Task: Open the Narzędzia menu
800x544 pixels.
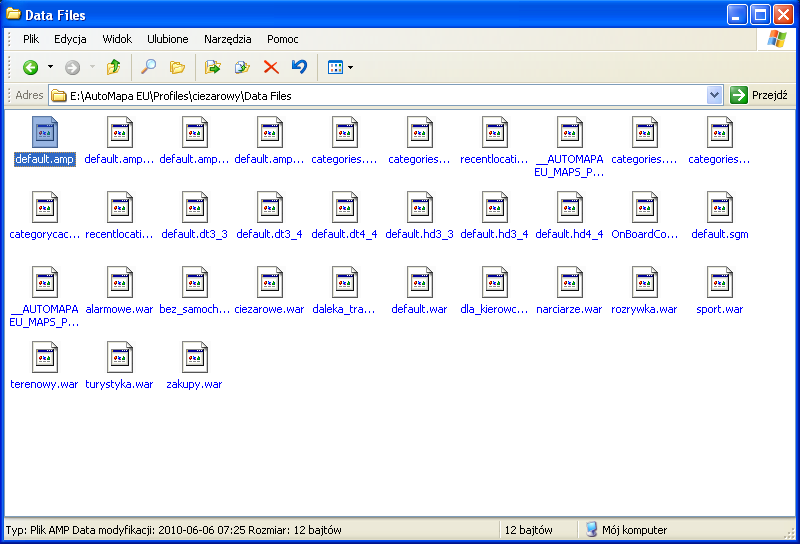Action: coord(227,39)
